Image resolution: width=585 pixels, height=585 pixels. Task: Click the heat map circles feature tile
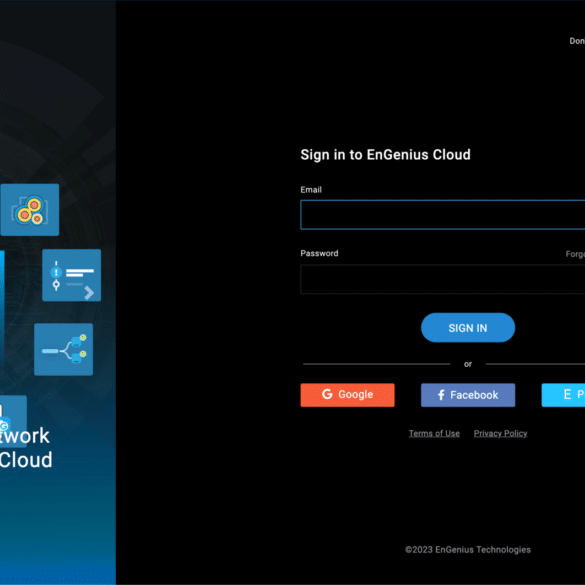click(30, 210)
